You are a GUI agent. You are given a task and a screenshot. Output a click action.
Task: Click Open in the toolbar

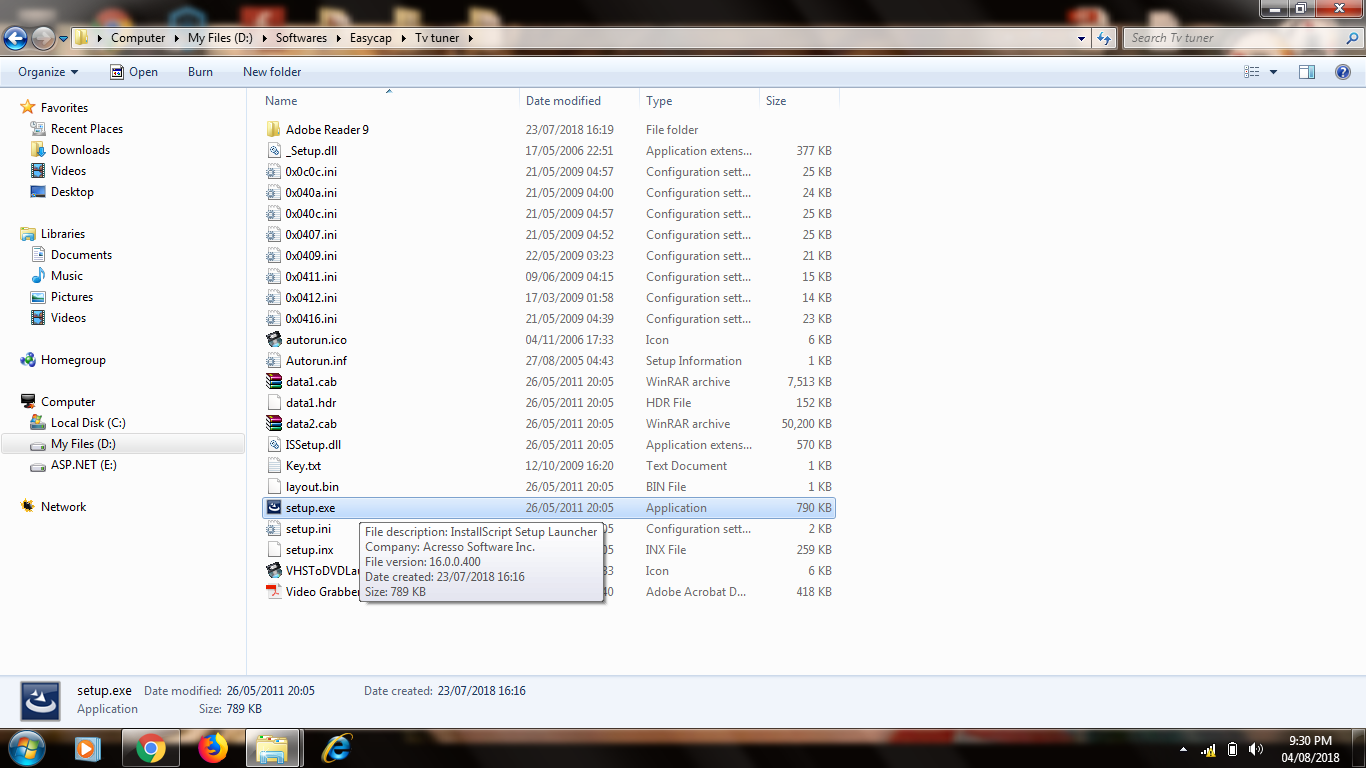click(x=133, y=72)
